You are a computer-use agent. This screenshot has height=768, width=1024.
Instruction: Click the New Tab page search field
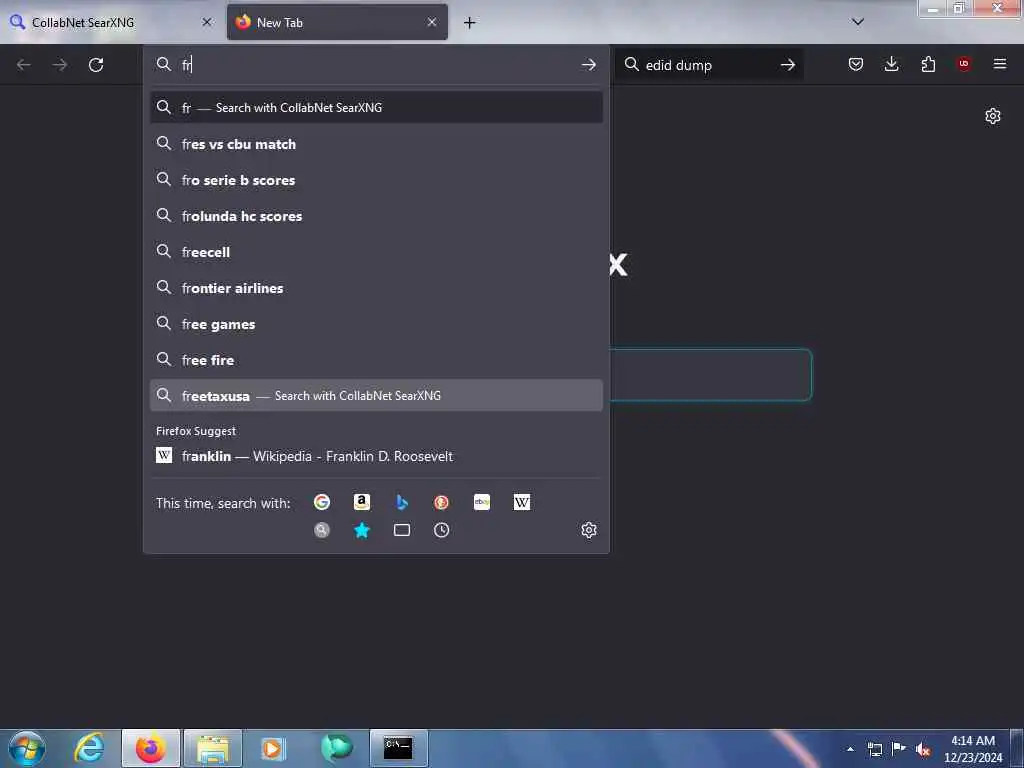(711, 374)
